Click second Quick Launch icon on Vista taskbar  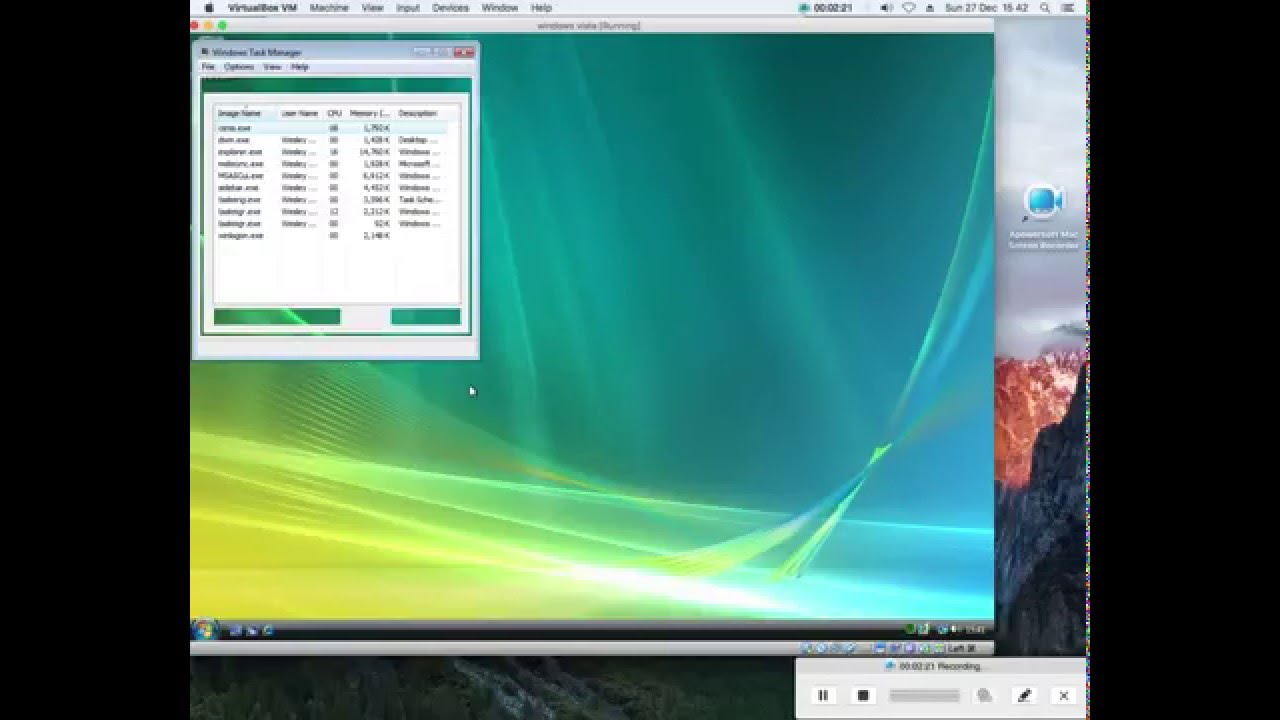pos(252,630)
